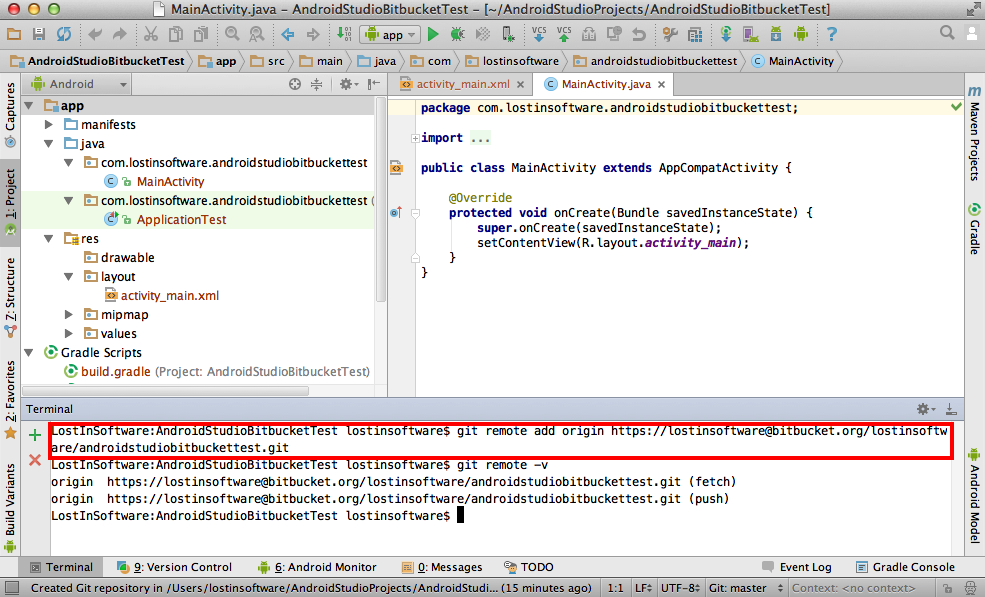Viewport: 985px width, 597px height.
Task: Click the Debug bug icon in toolbar
Action: pos(457,35)
